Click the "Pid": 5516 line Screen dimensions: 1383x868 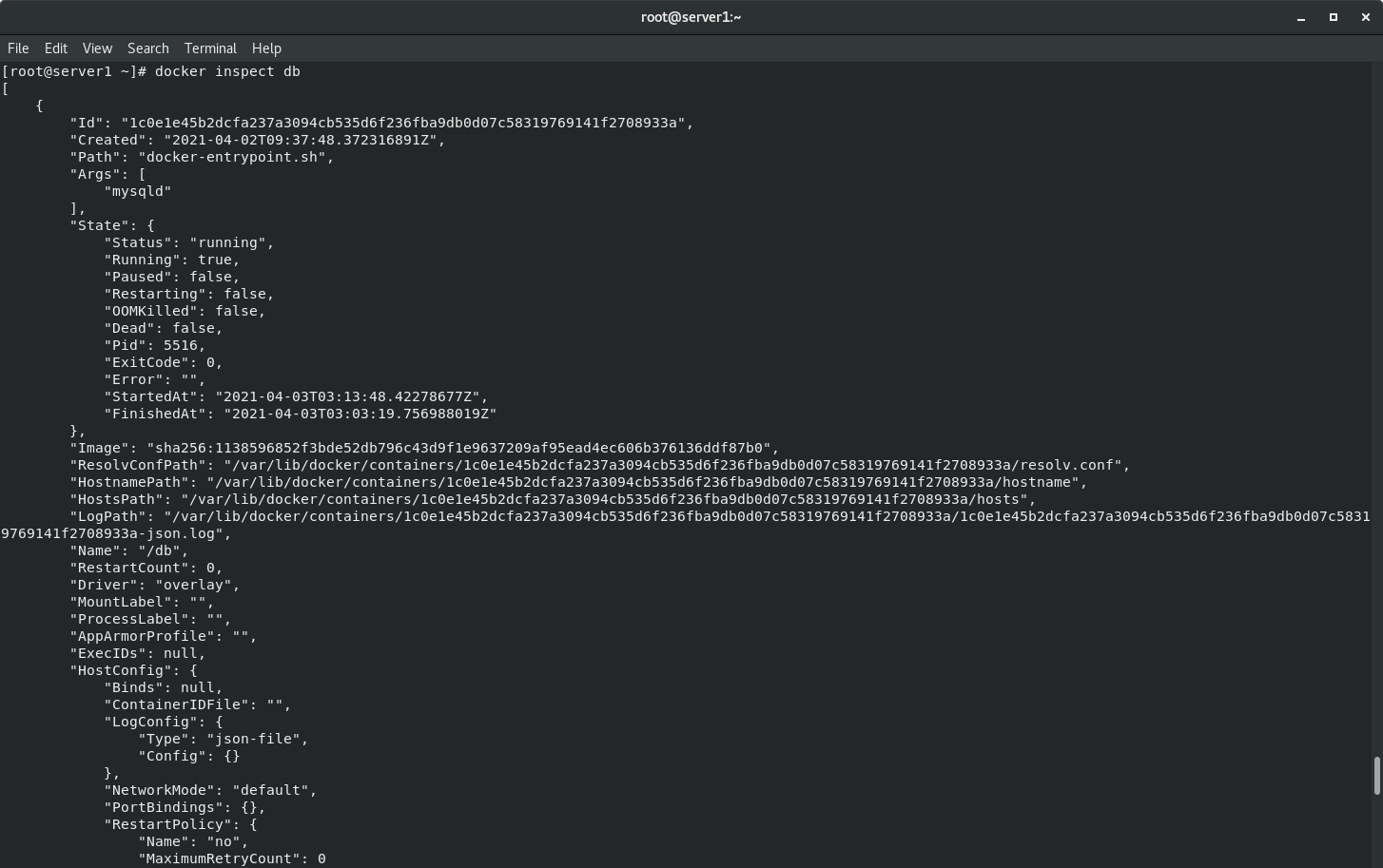click(155, 345)
